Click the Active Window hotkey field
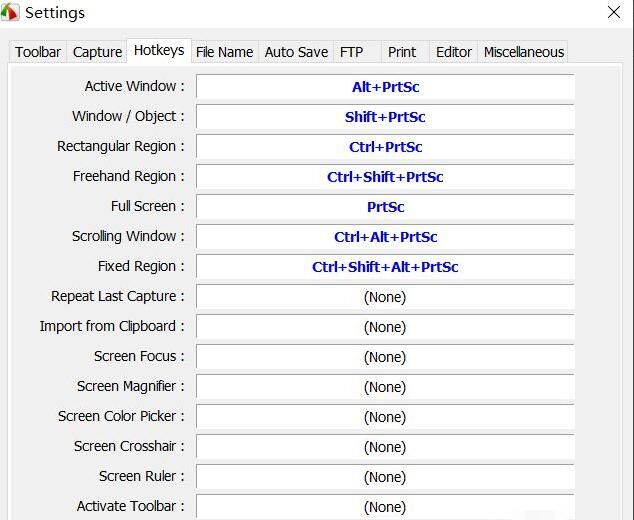Screen dimensions: 634x520 pos(385,87)
